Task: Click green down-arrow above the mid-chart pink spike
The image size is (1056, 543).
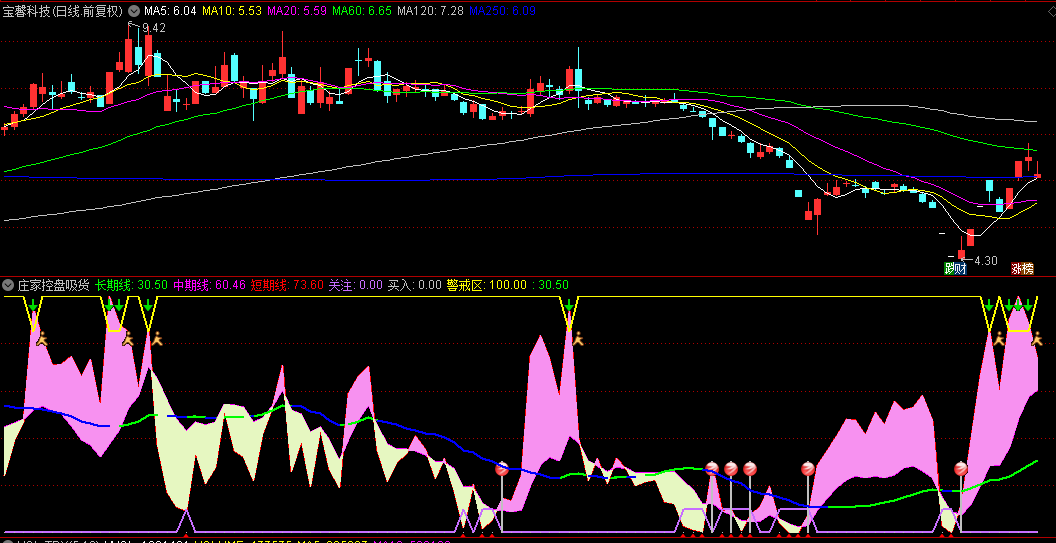Action: point(569,308)
